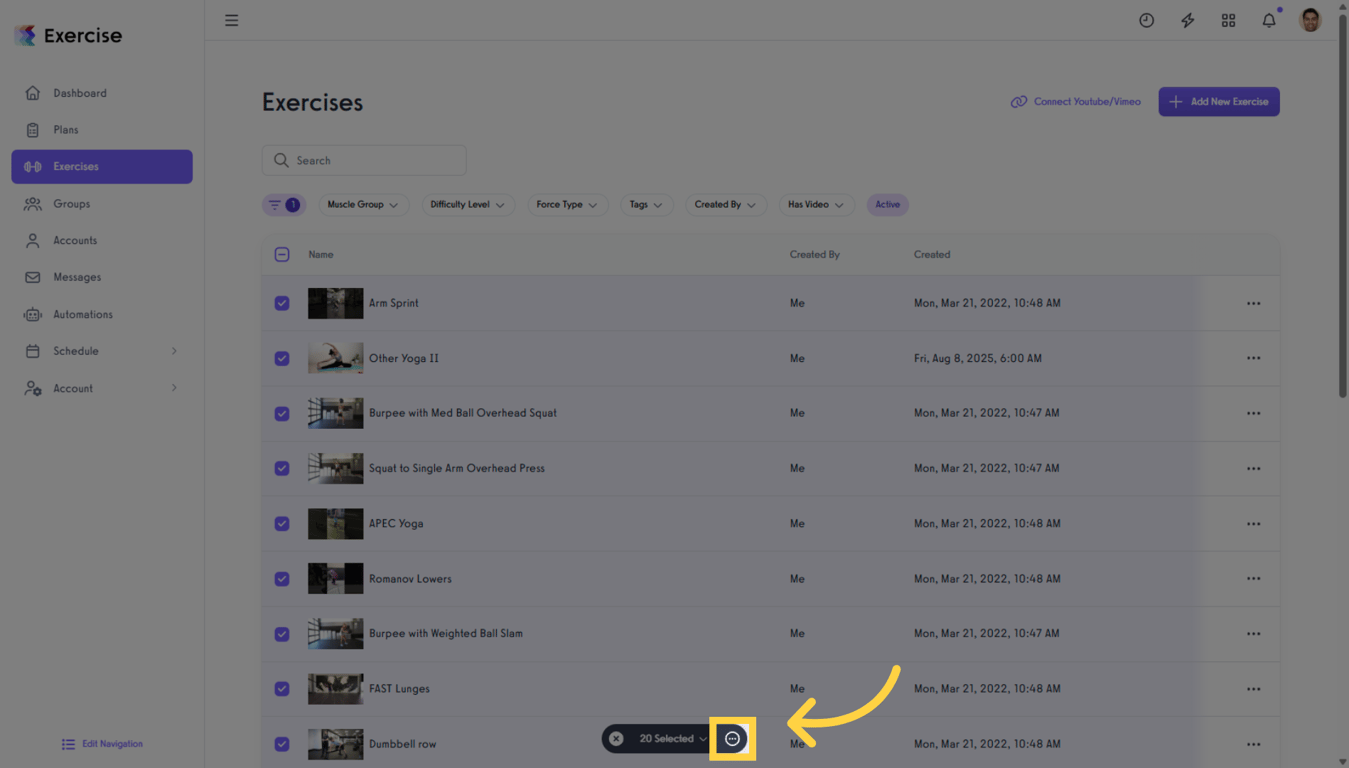
Task: Uncheck the Arm Sprint checkbox
Action: 282,303
